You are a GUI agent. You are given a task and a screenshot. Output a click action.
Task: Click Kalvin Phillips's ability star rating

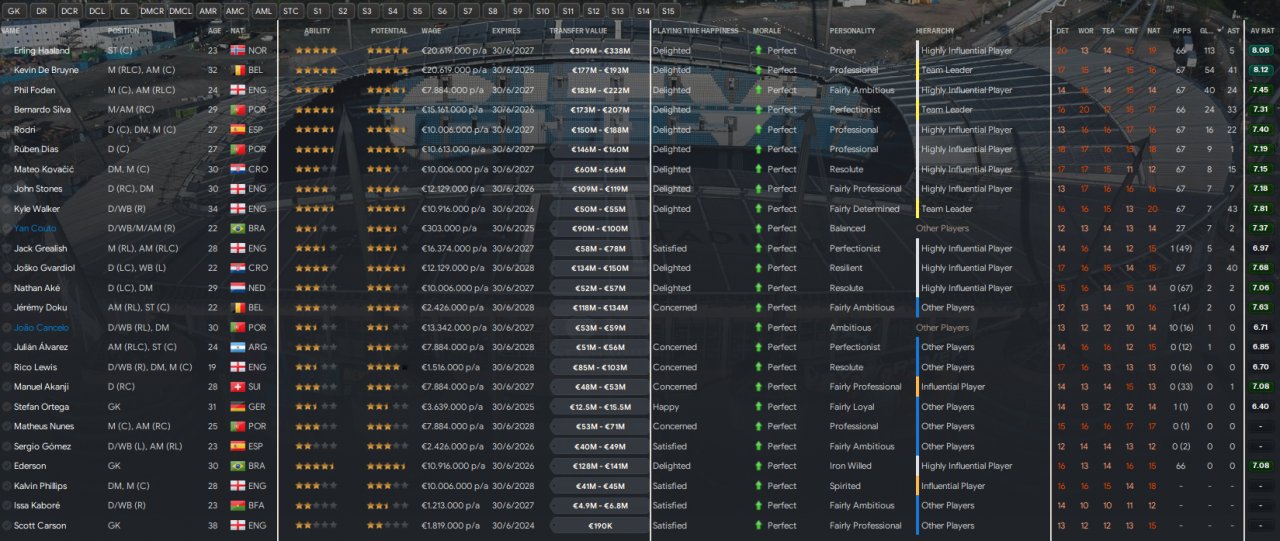point(316,486)
